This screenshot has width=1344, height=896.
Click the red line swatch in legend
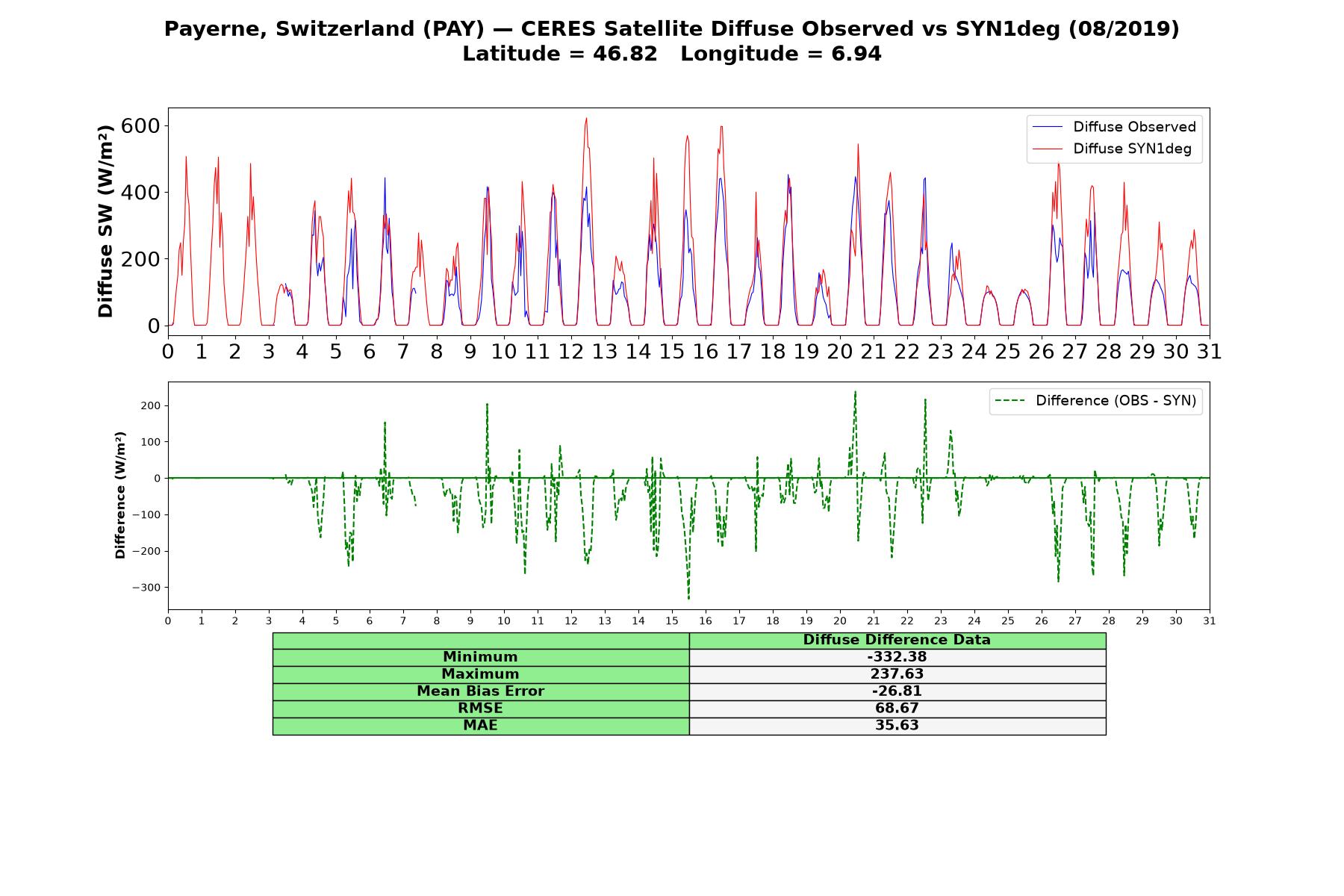tap(1047, 149)
